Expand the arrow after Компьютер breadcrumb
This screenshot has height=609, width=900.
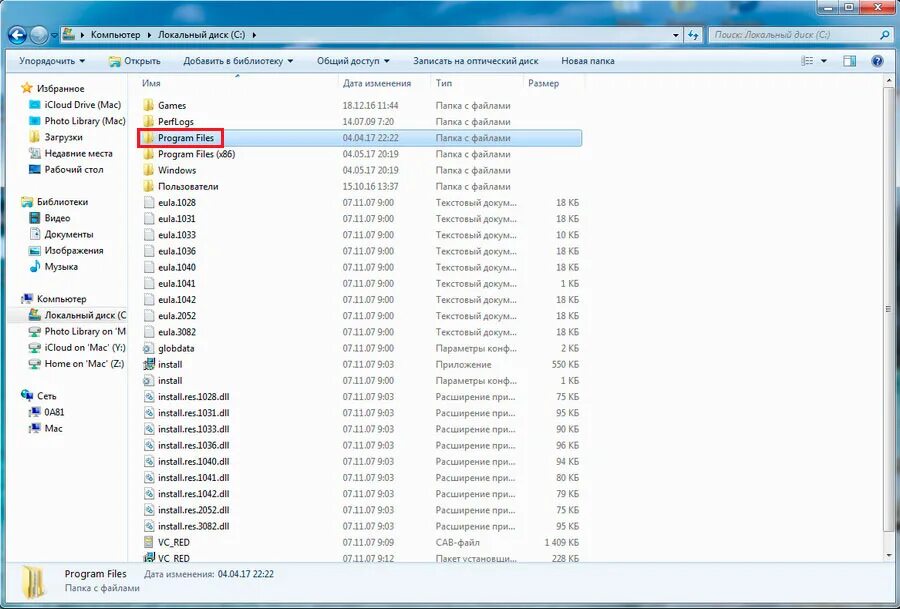[x=149, y=35]
